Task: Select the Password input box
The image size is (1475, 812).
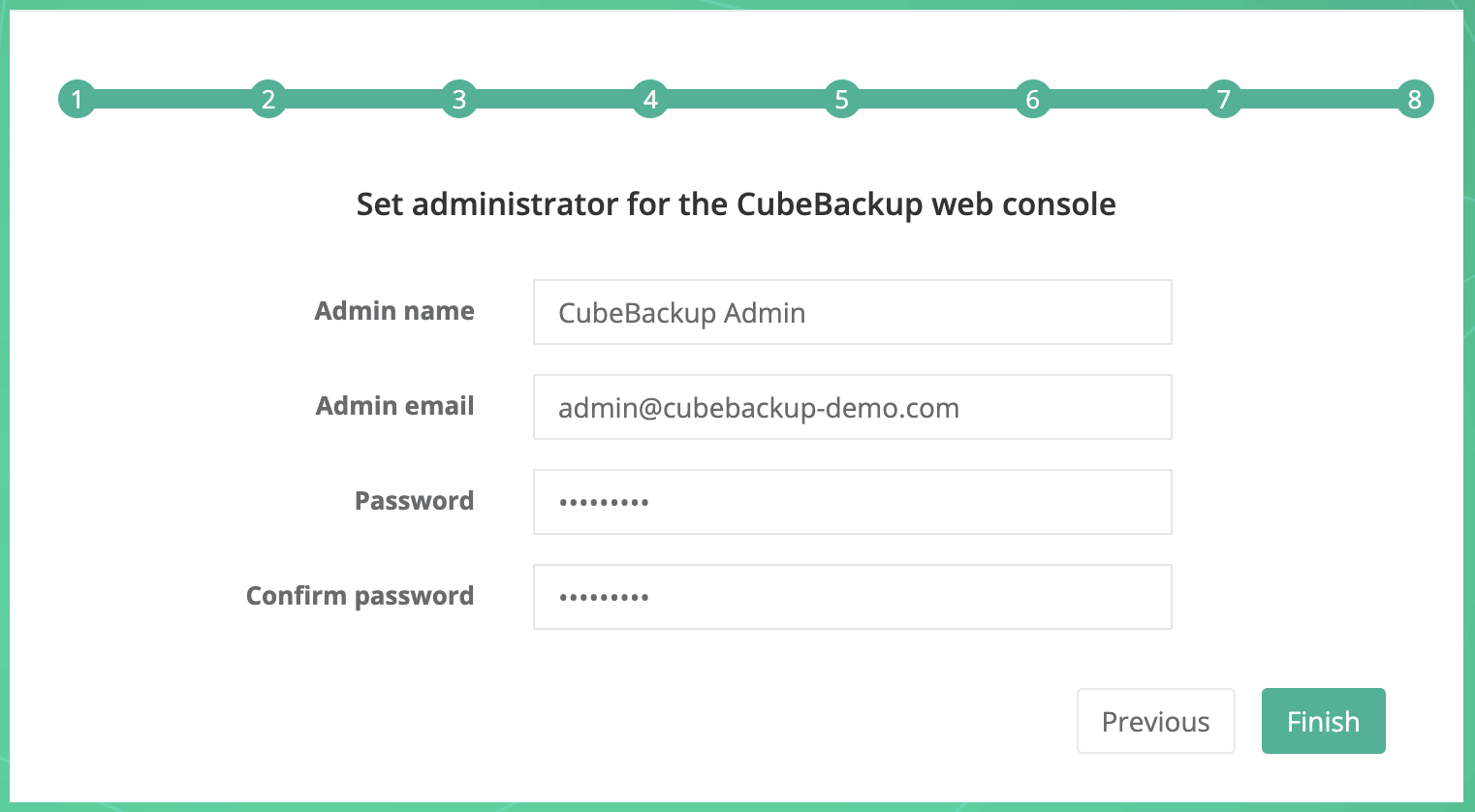Action: [x=852, y=502]
